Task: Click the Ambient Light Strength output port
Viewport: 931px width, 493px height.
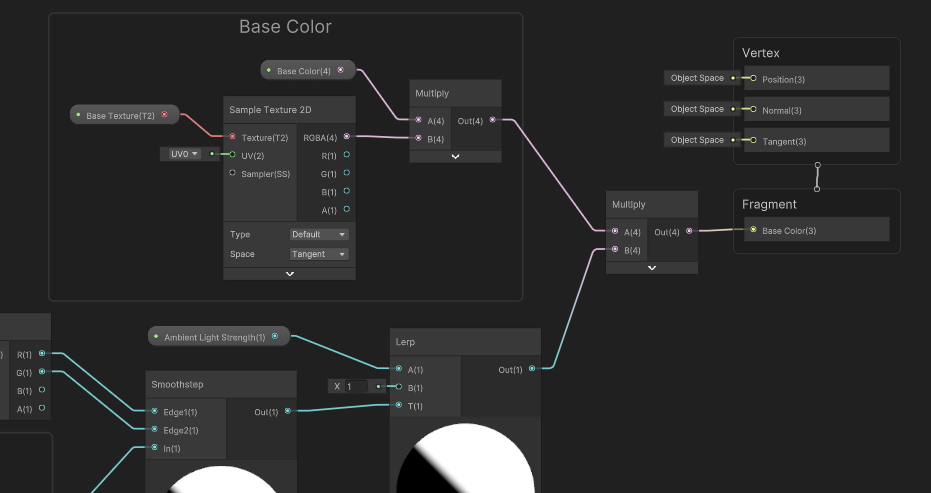Action: point(276,337)
